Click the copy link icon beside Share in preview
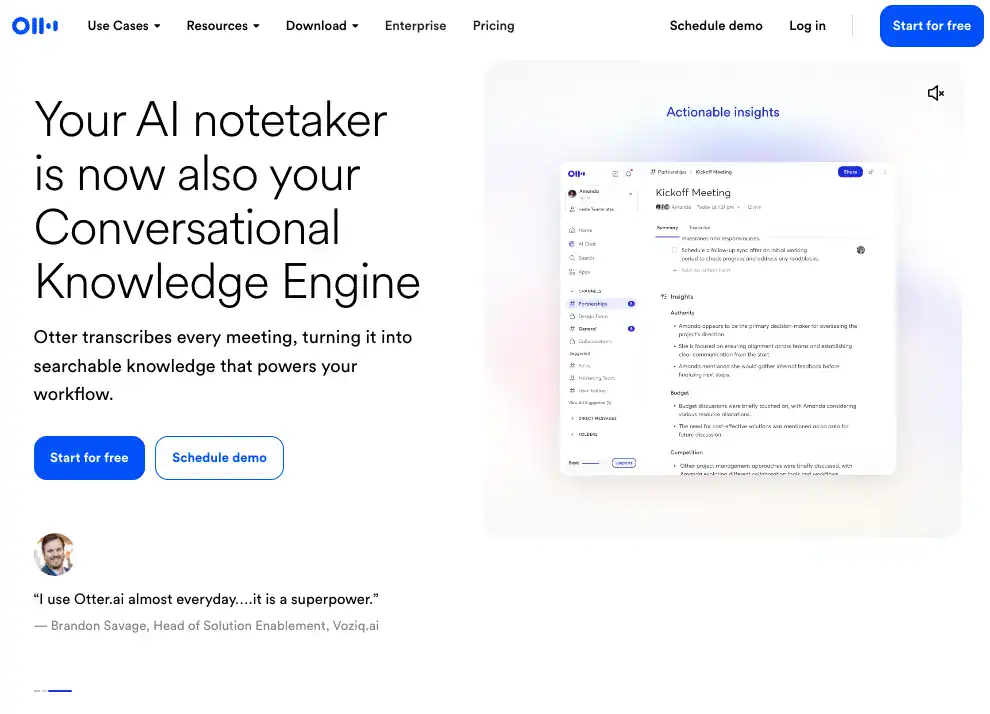 click(871, 172)
